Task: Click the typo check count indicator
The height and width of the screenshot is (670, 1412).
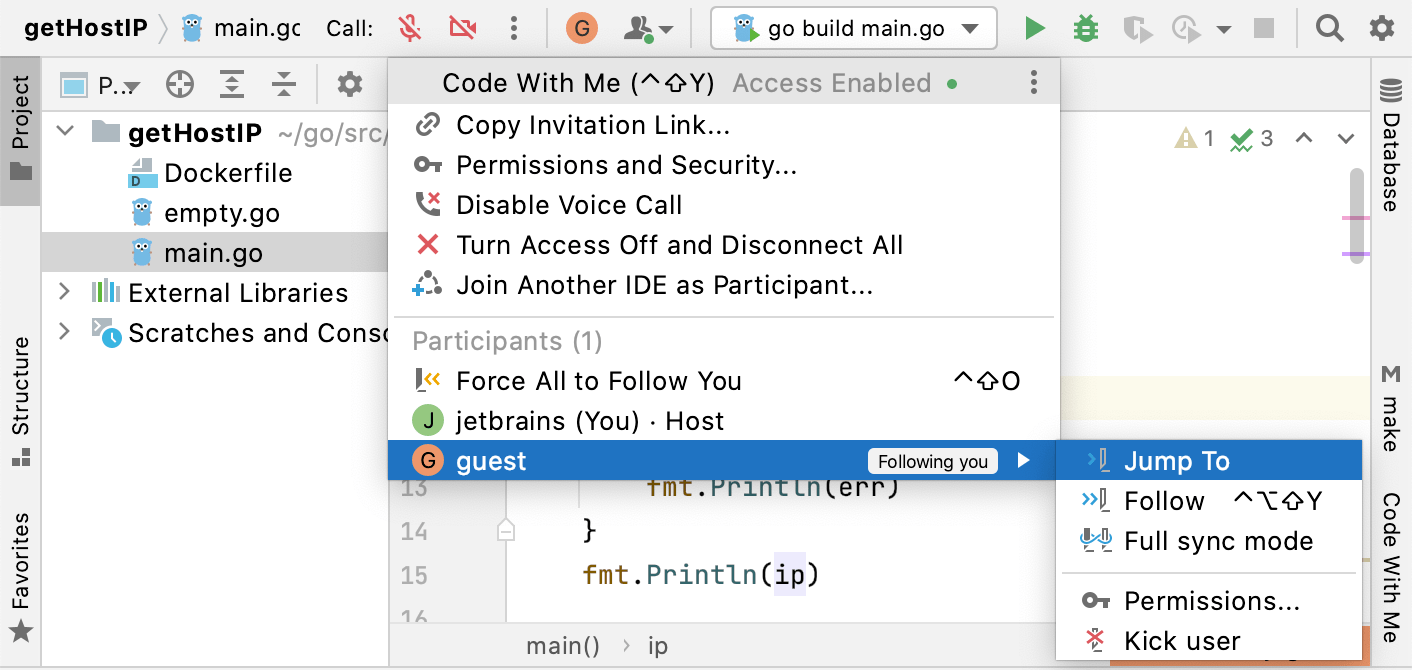Action: (x=1252, y=139)
